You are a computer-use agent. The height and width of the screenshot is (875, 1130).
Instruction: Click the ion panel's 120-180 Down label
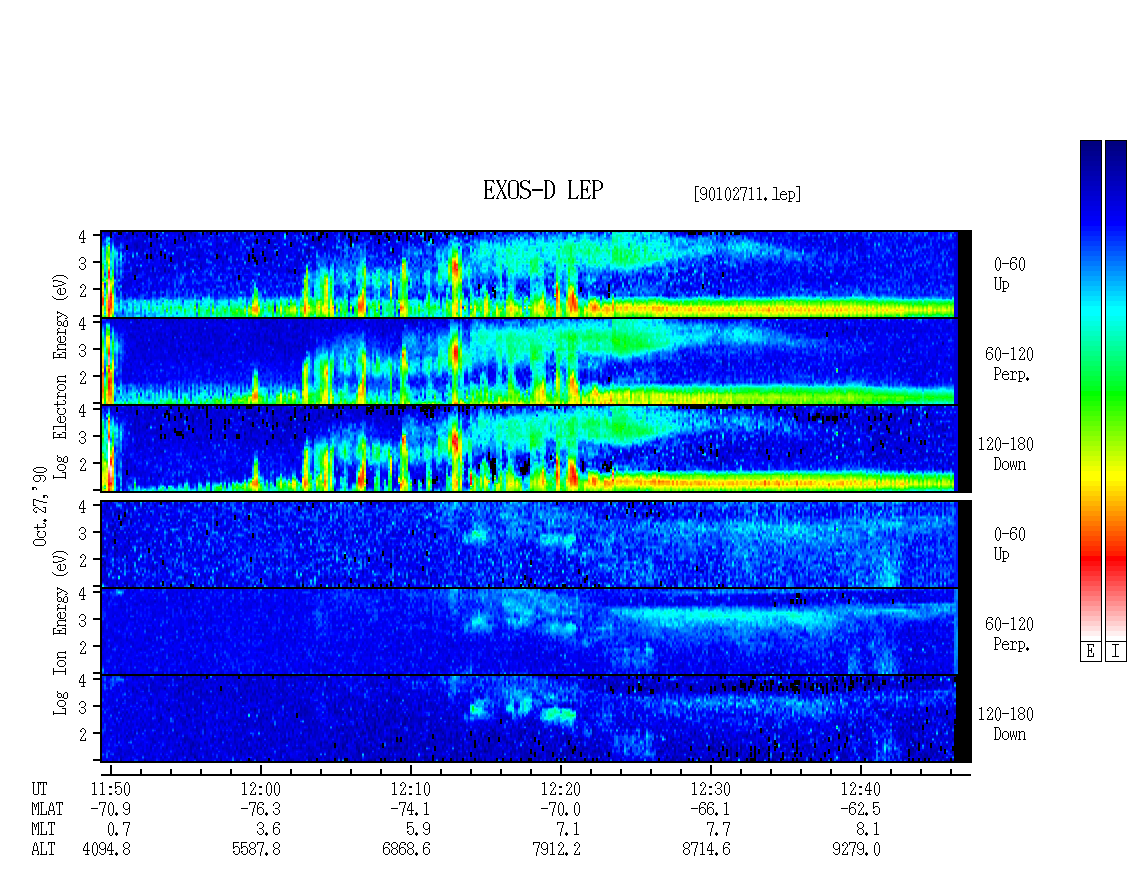click(x=1005, y=724)
